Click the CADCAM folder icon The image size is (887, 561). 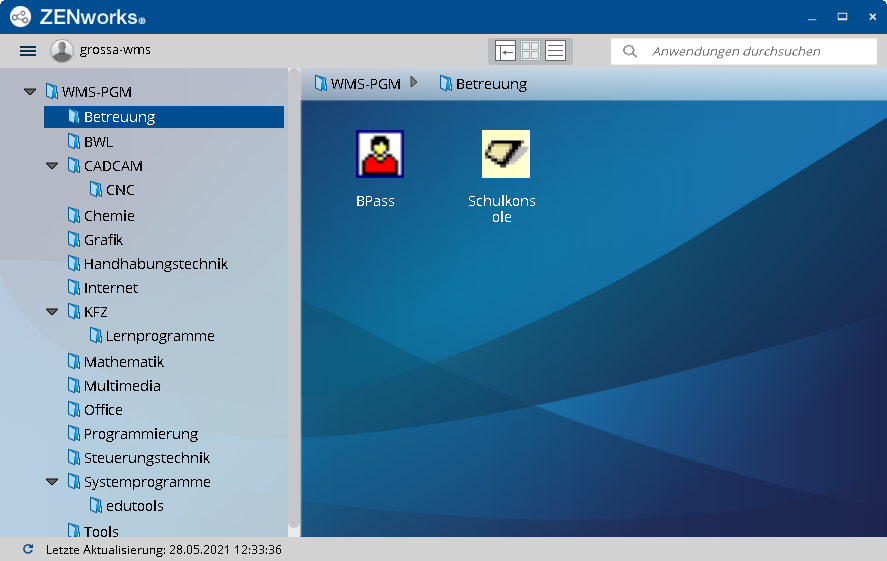click(x=74, y=166)
